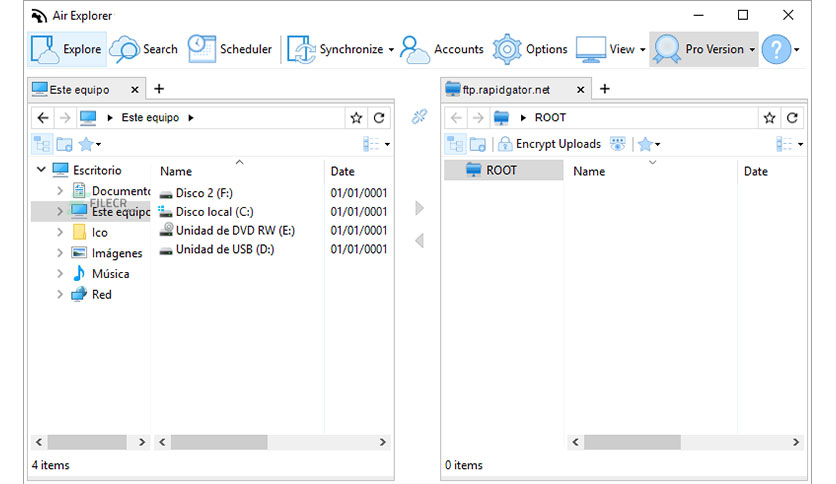Close the ftp.rapidgator.net tab
This screenshot has width=836, height=484.
(581, 90)
